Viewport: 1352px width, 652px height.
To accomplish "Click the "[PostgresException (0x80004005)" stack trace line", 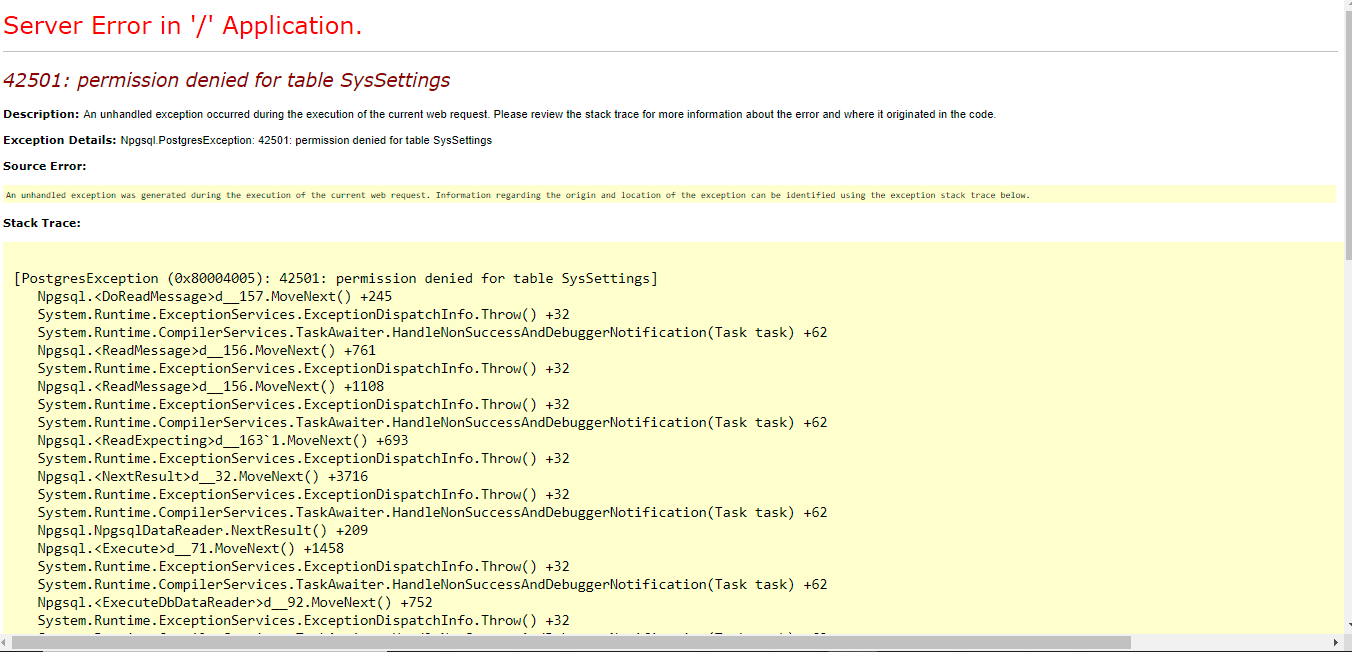I will pos(336,278).
